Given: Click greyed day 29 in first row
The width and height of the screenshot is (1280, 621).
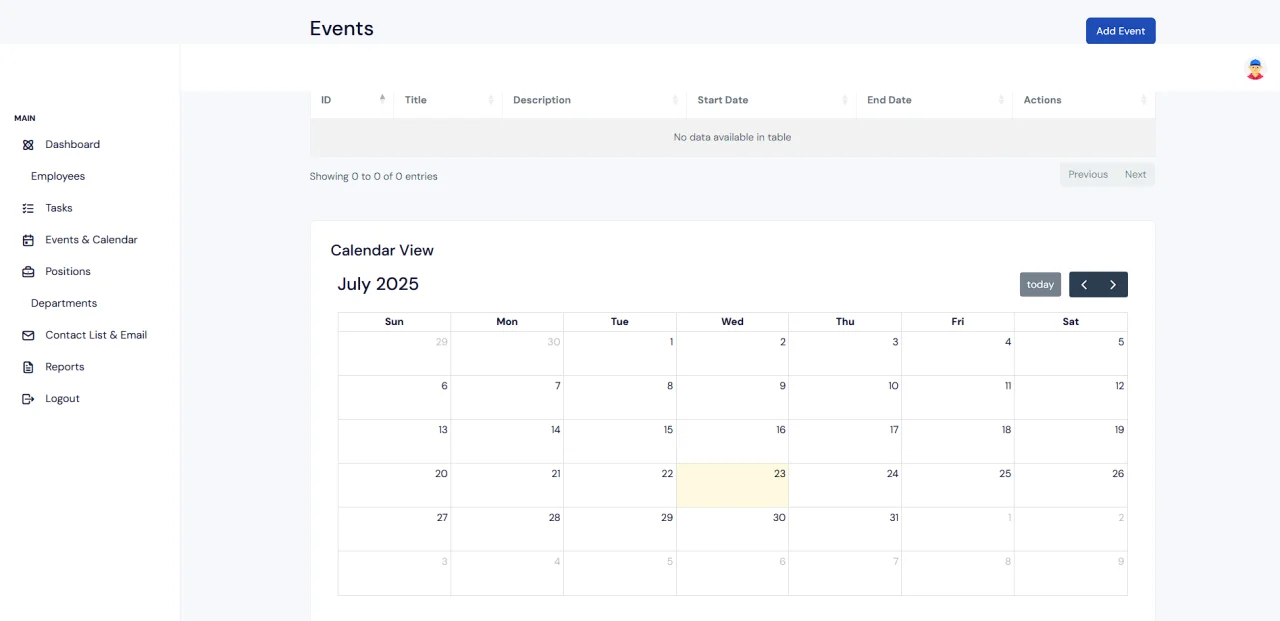Looking at the screenshot, I should click(x=442, y=342).
